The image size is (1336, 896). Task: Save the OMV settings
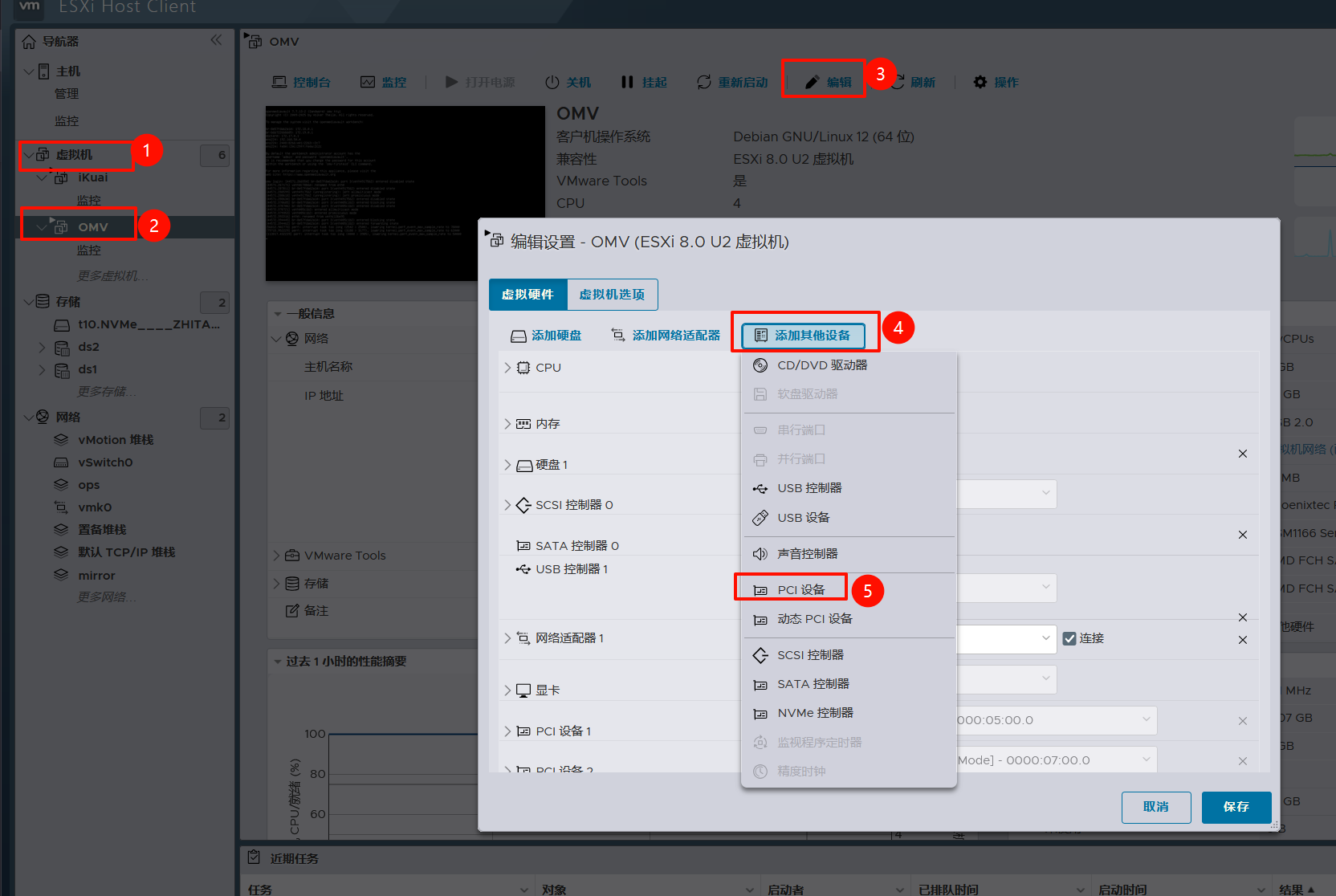pyautogui.click(x=1236, y=807)
